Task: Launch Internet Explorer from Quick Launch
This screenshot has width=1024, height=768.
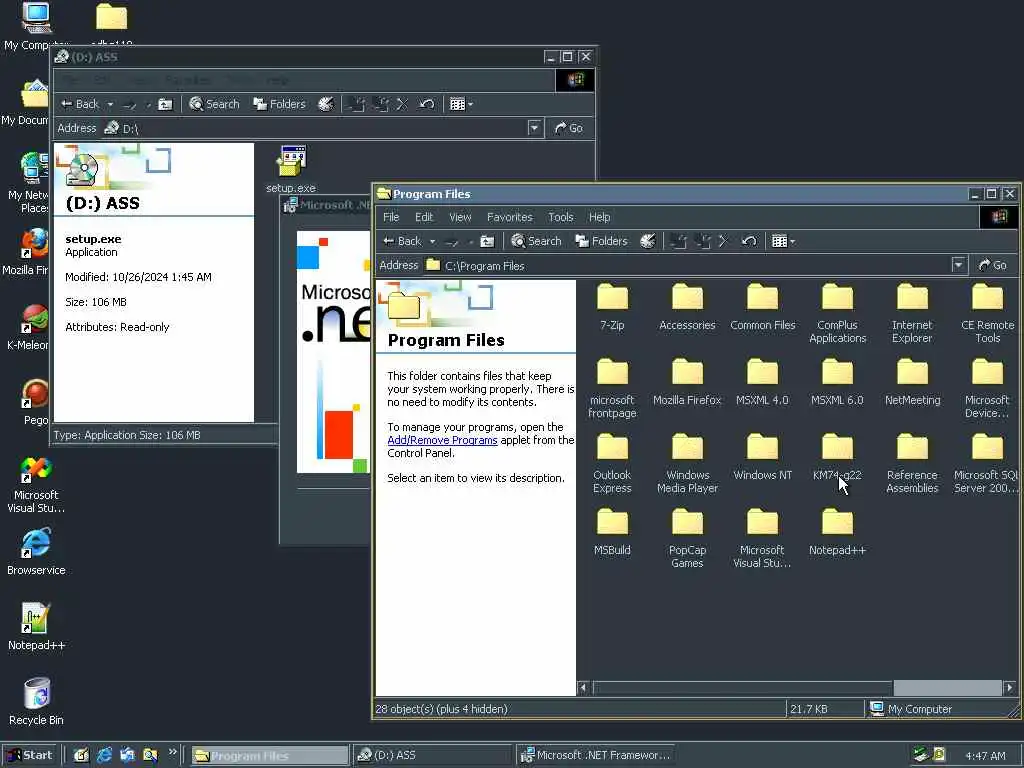Action: click(x=104, y=756)
